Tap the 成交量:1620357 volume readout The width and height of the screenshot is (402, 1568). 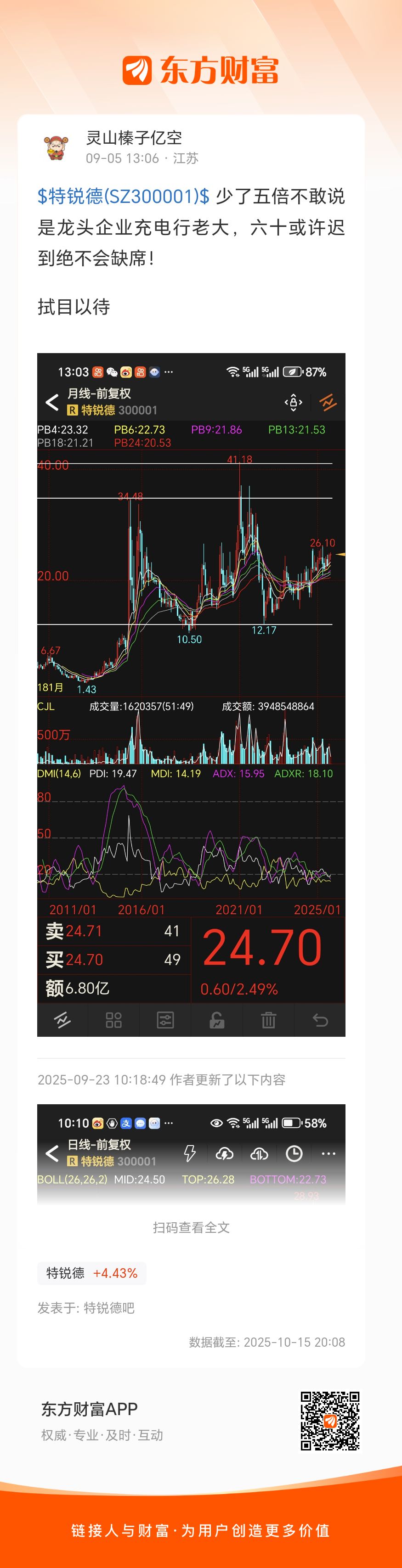point(142,706)
